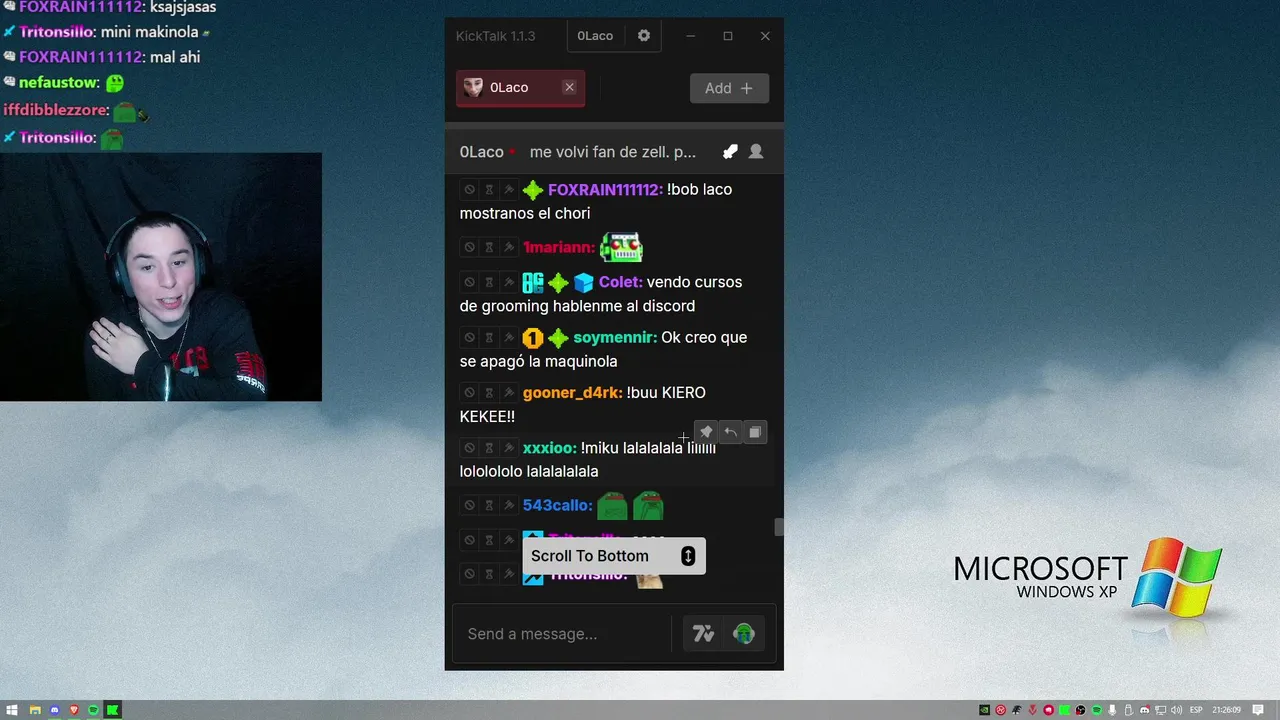1280x720 pixels.
Task: Click the Colet username
Action: [x=620, y=282]
